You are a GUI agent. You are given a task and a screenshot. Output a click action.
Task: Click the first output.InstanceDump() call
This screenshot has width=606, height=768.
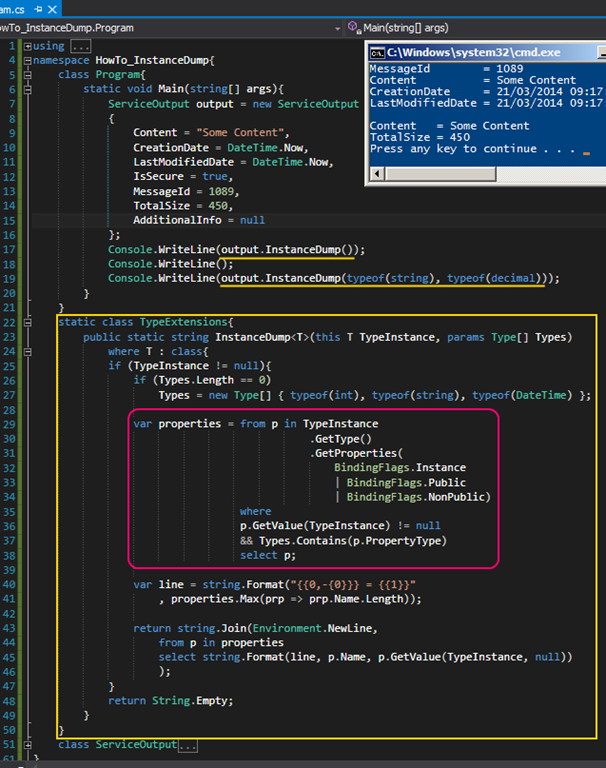[290, 250]
